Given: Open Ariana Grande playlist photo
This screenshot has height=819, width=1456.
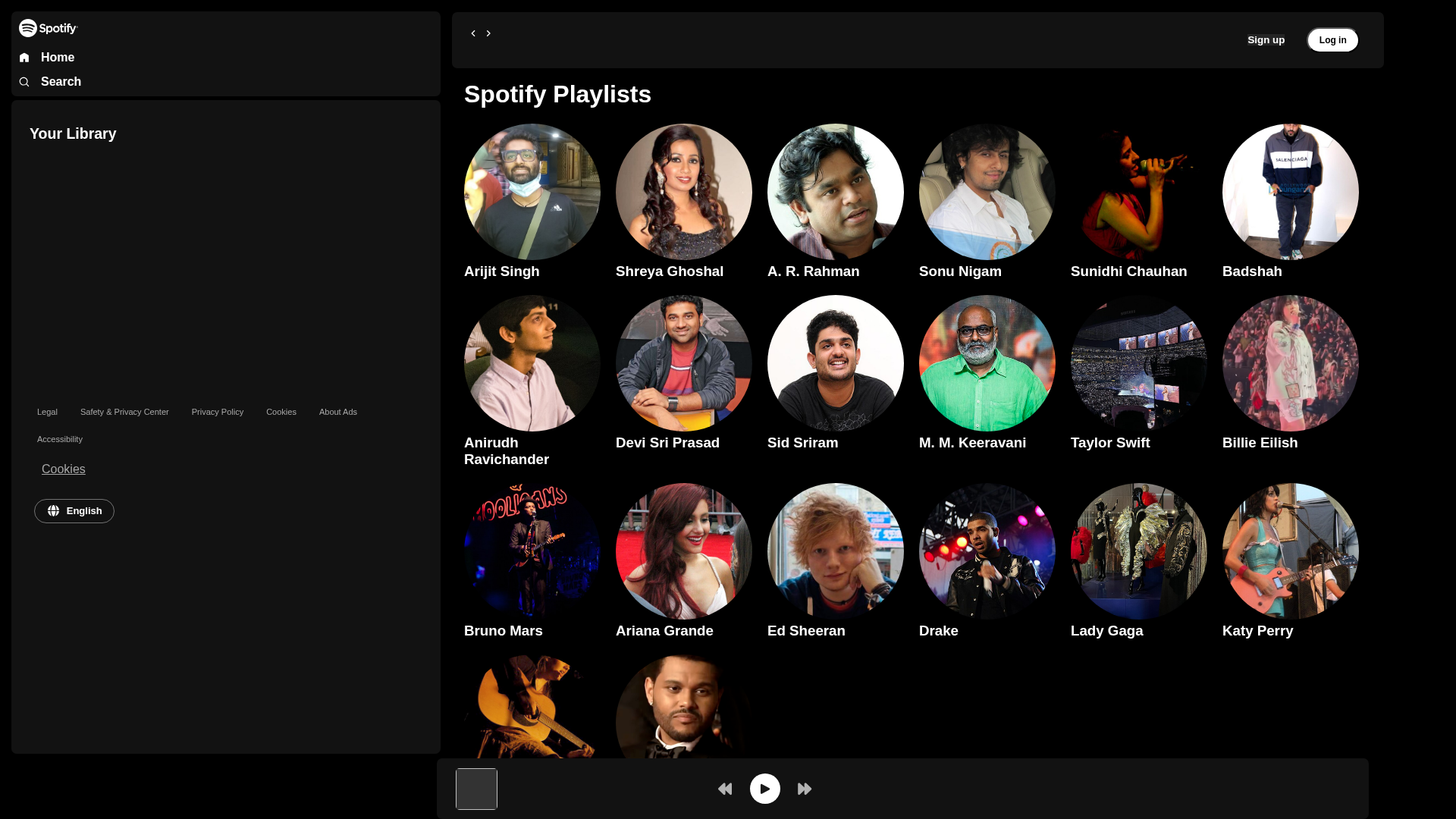Looking at the screenshot, I should coord(684,551).
